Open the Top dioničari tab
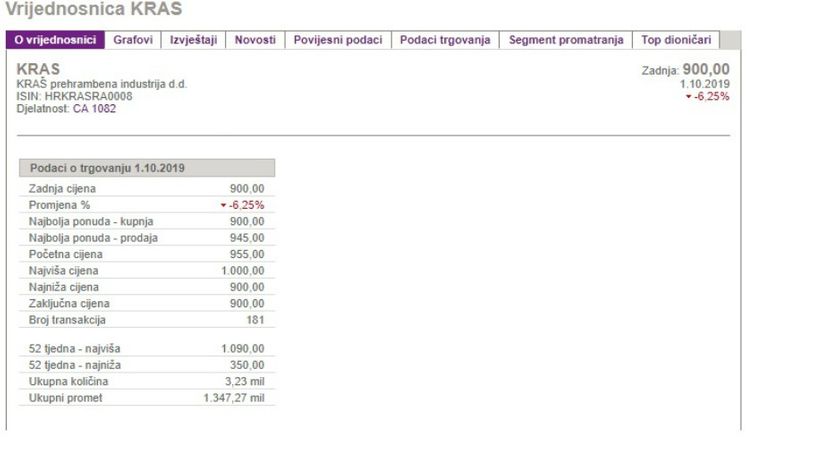This screenshot has width=830, height=475. (x=676, y=40)
